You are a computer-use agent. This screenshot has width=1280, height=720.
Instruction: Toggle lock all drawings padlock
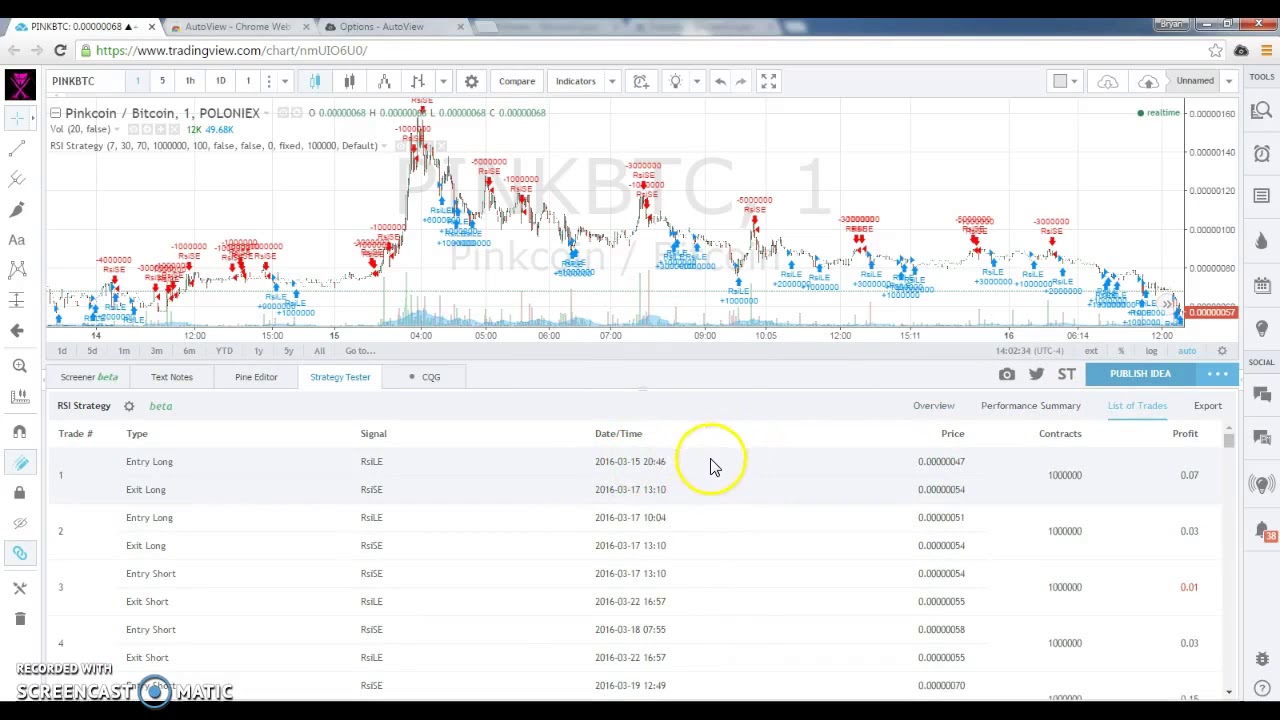point(19,492)
